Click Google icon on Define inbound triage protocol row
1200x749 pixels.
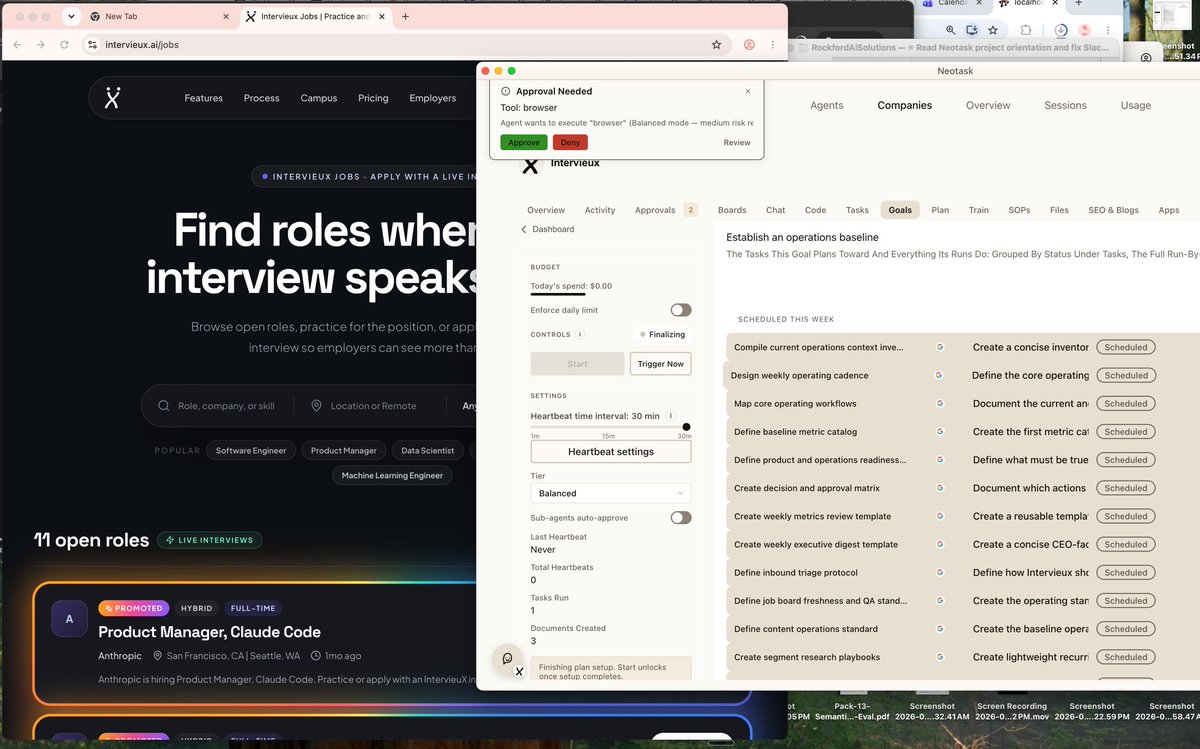tap(939, 572)
